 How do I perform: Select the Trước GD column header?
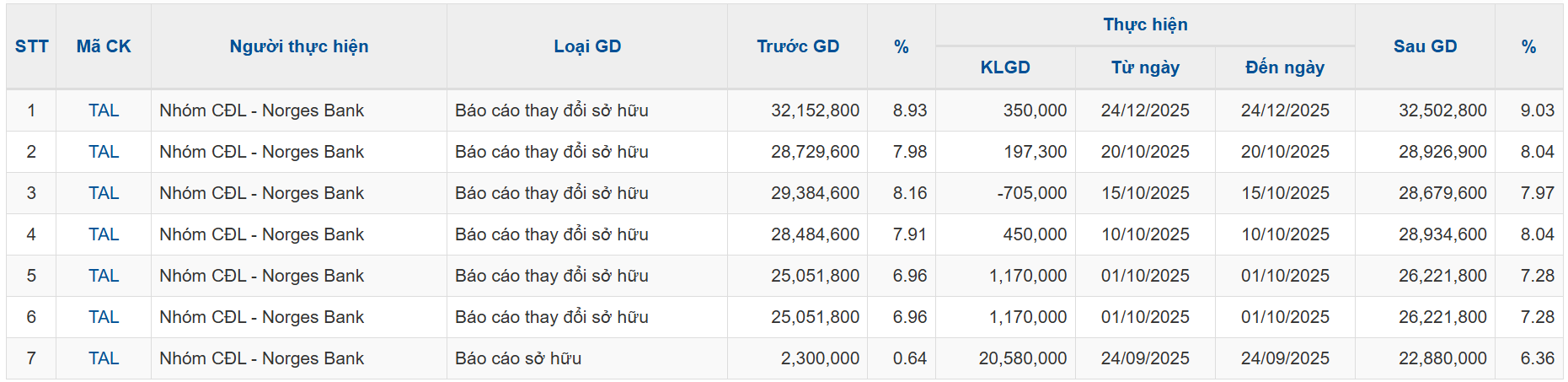(798, 46)
